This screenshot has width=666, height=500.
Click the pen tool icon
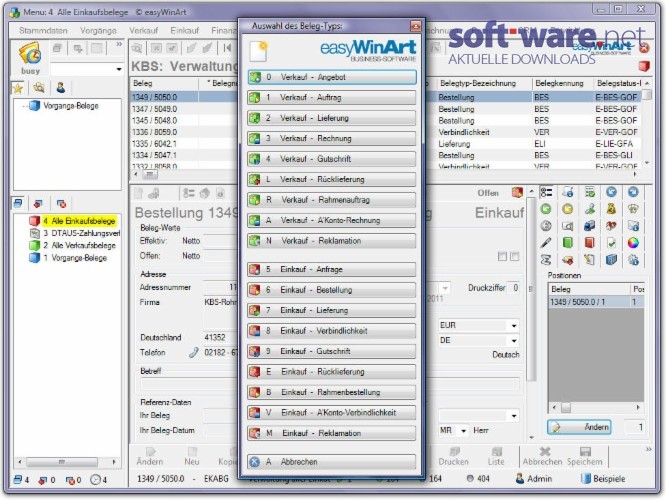(x=546, y=243)
